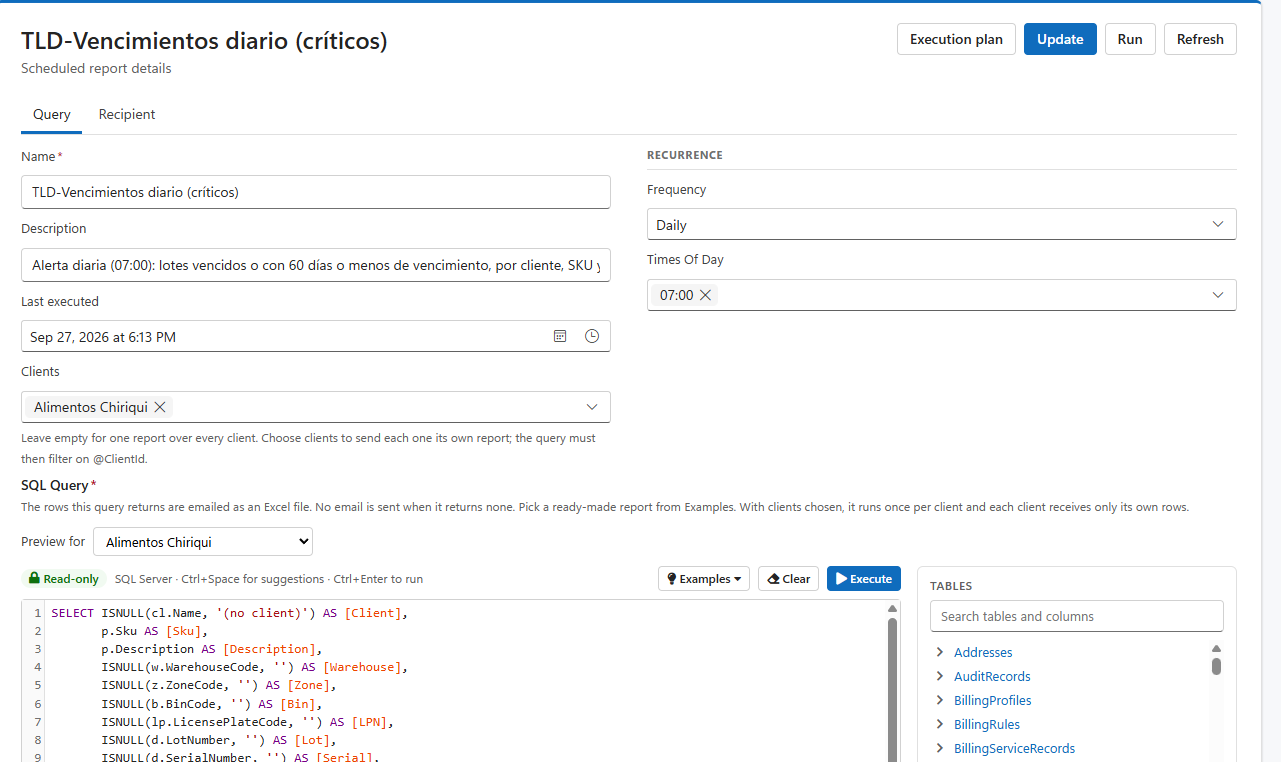1281x762 pixels.
Task: Click the Run button
Action: pos(1130,39)
